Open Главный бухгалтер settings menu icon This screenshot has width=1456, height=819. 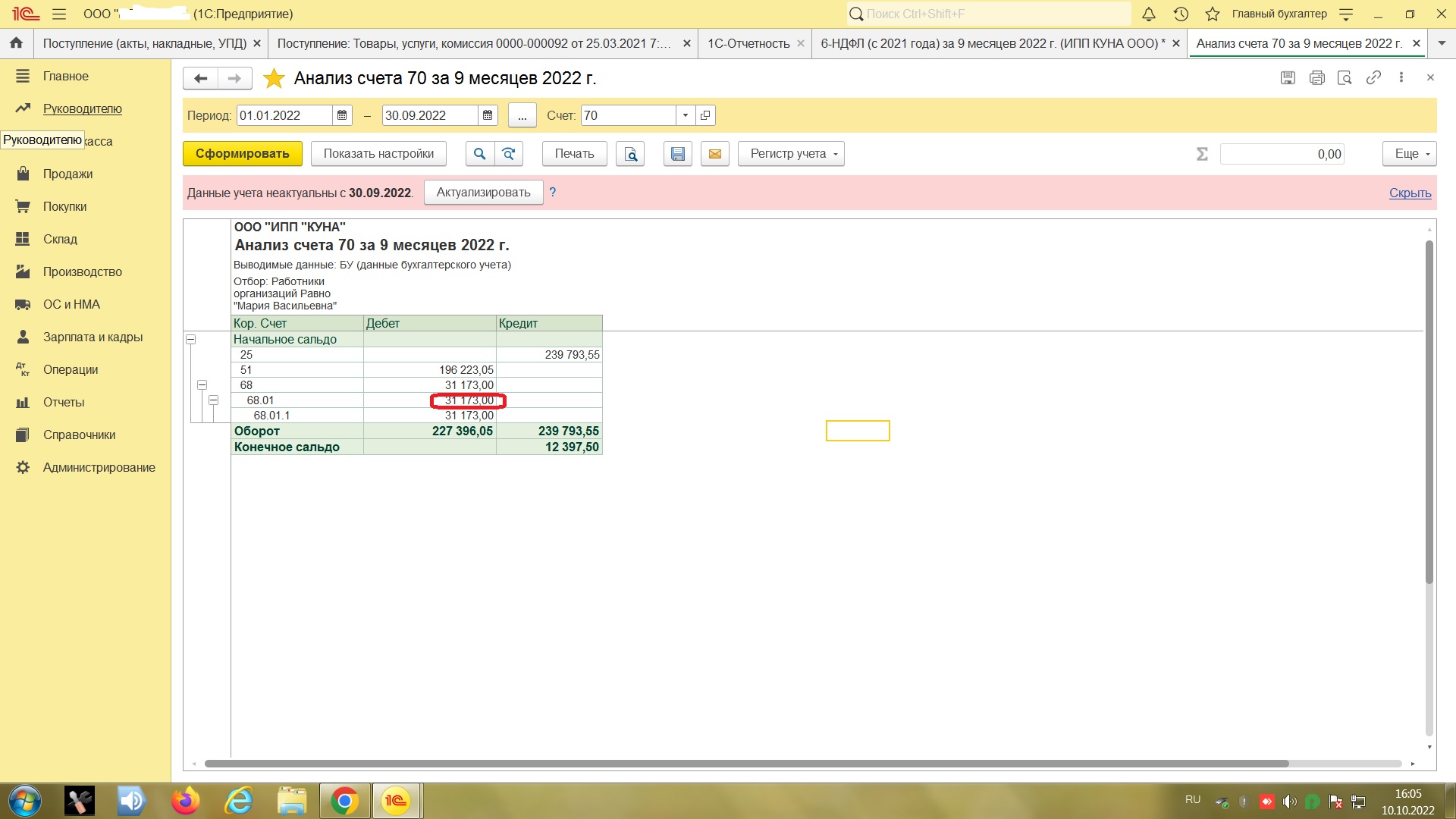(1346, 14)
